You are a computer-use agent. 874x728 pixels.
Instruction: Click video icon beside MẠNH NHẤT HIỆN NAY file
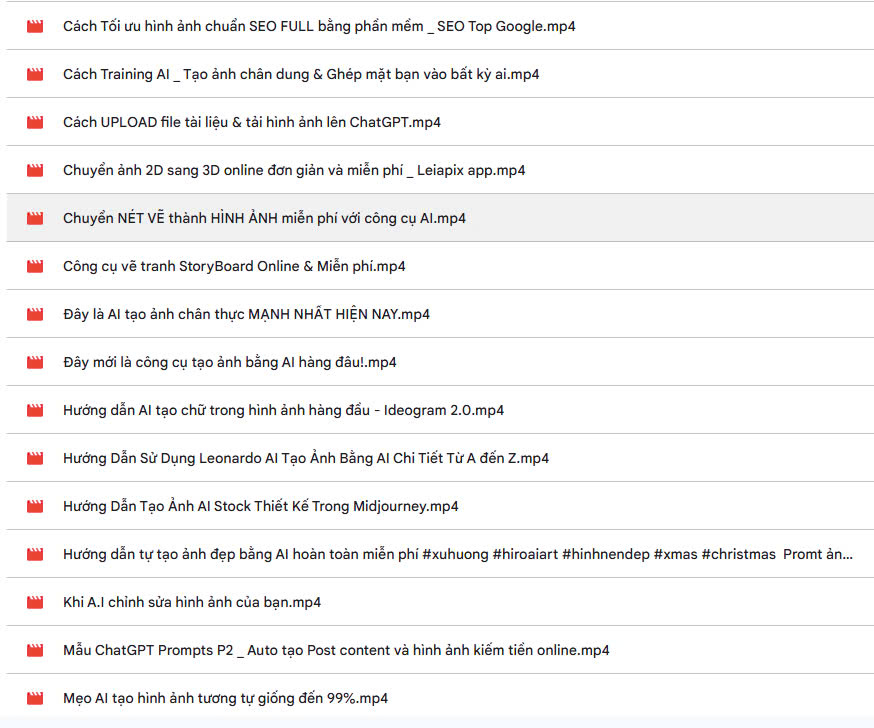click(35, 314)
